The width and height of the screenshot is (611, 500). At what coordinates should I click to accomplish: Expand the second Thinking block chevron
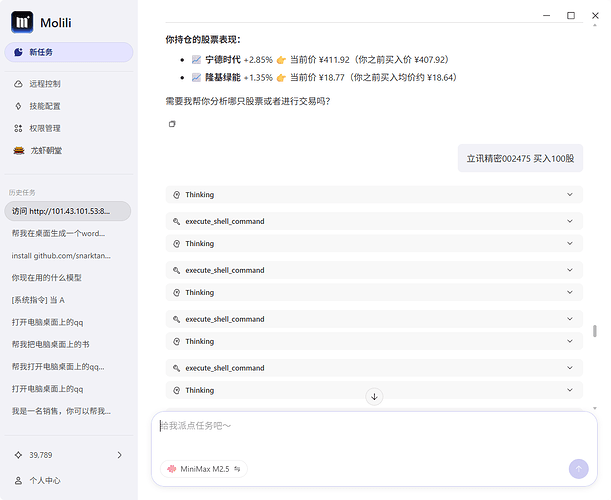[x=570, y=244]
